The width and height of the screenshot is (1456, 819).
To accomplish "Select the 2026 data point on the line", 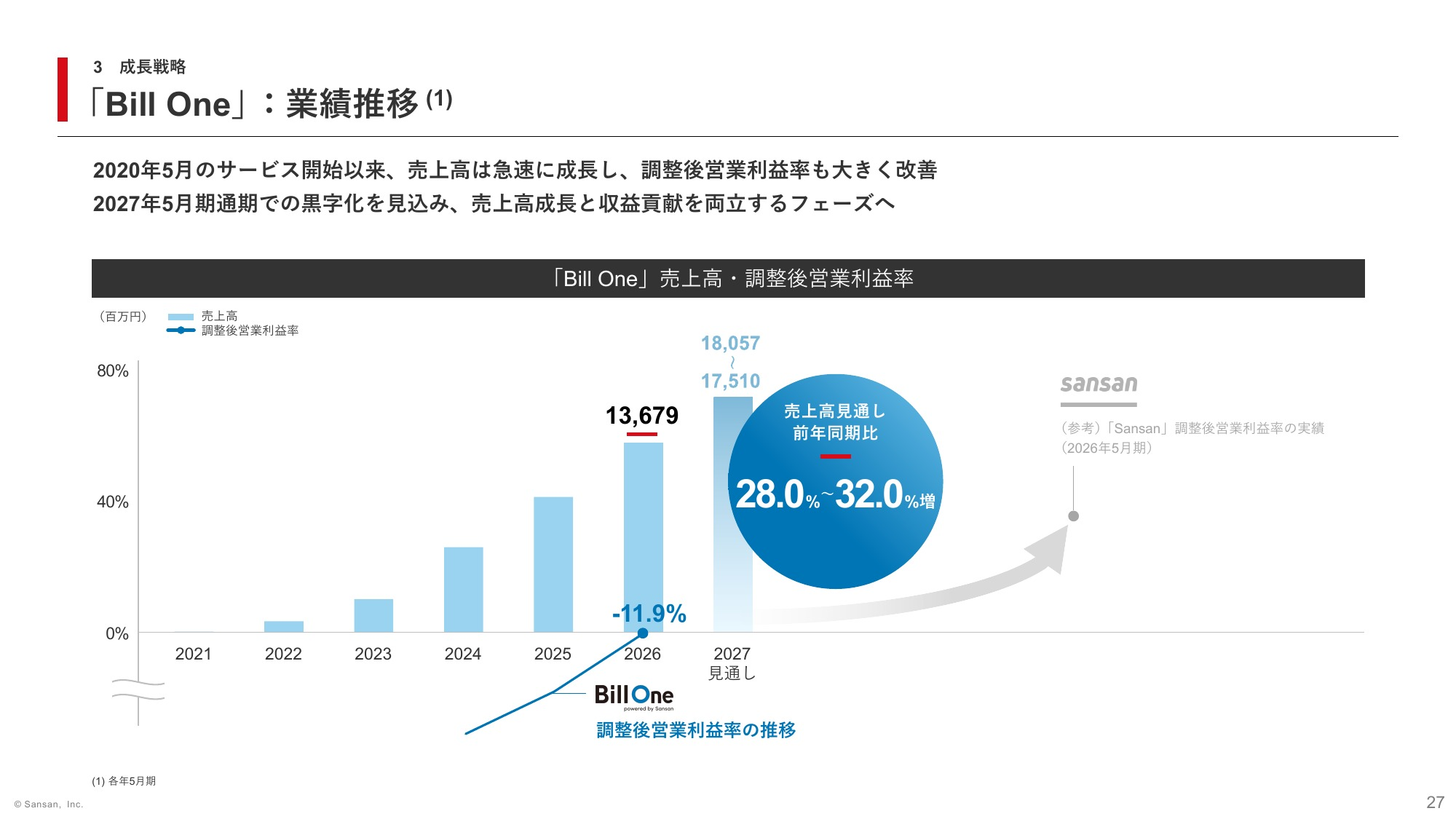I will pos(643,633).
